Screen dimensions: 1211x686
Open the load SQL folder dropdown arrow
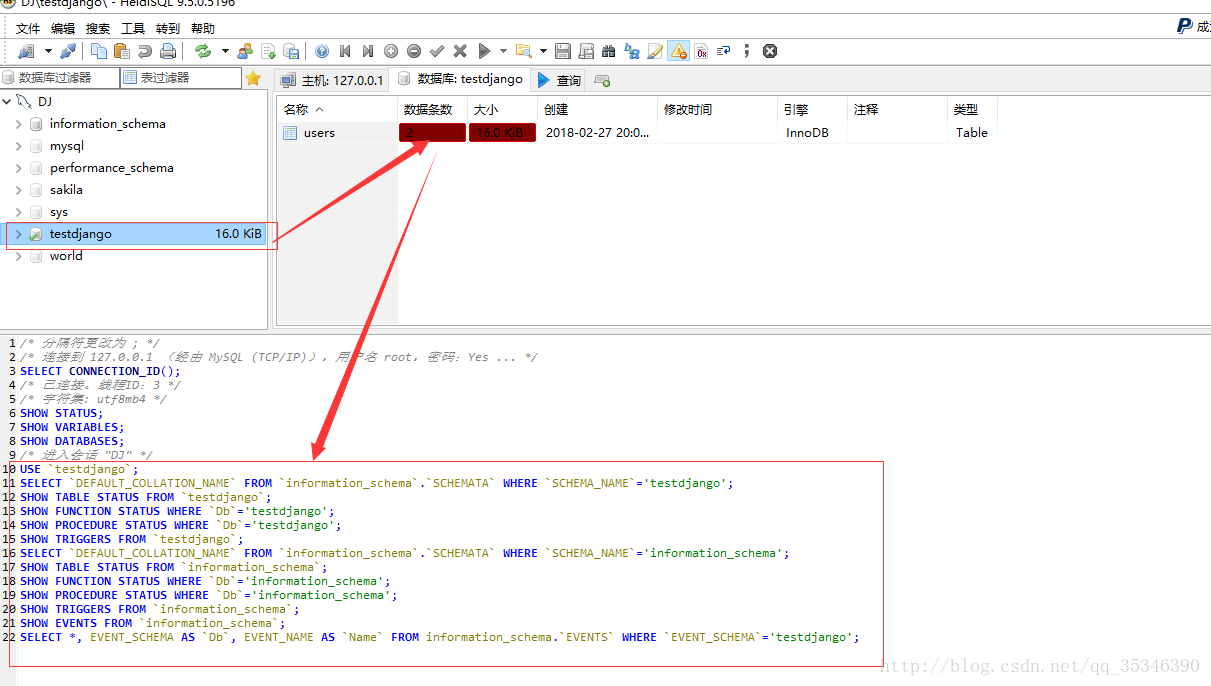[543, 51]
